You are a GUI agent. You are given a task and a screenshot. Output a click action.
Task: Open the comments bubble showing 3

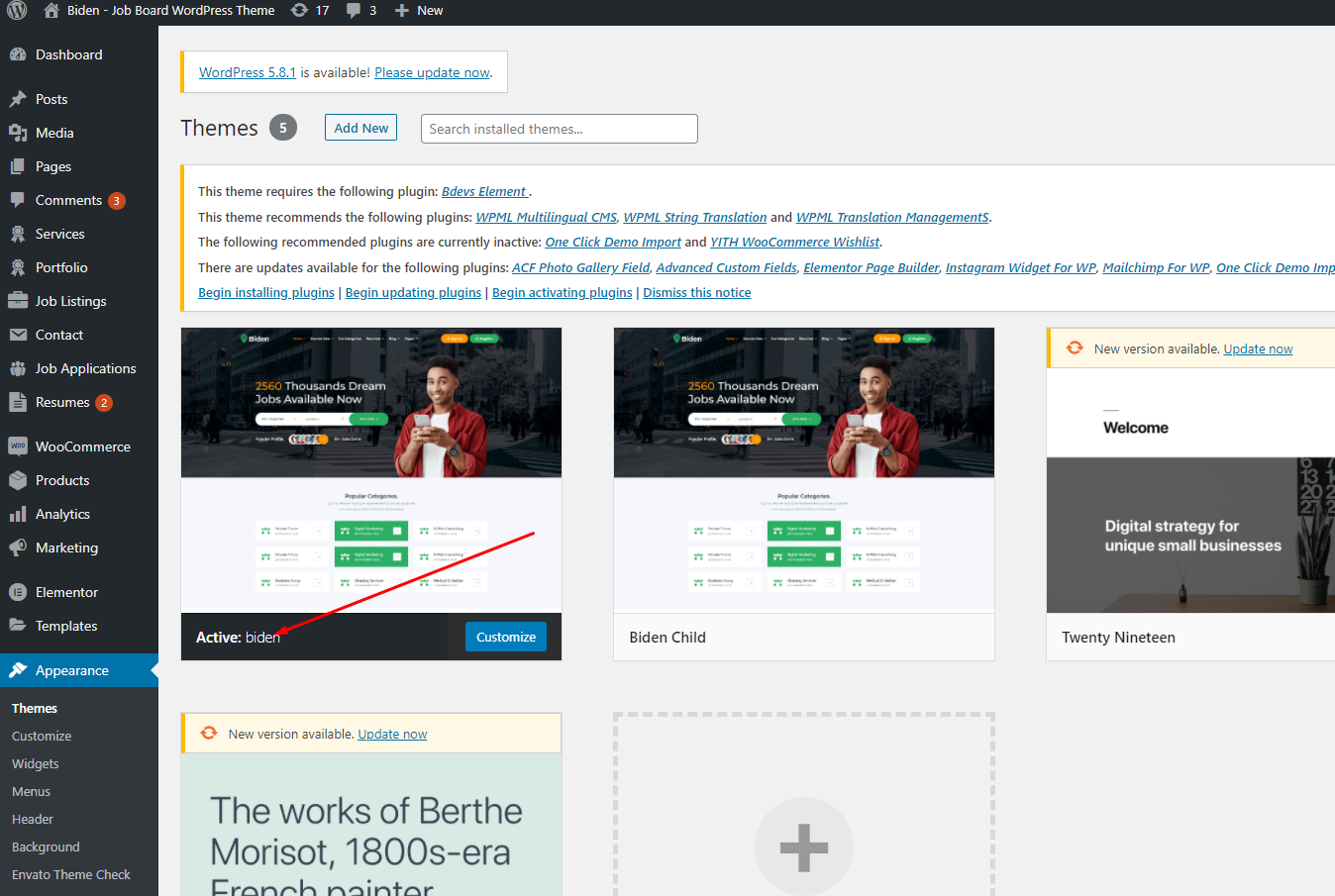coord(354,10)
